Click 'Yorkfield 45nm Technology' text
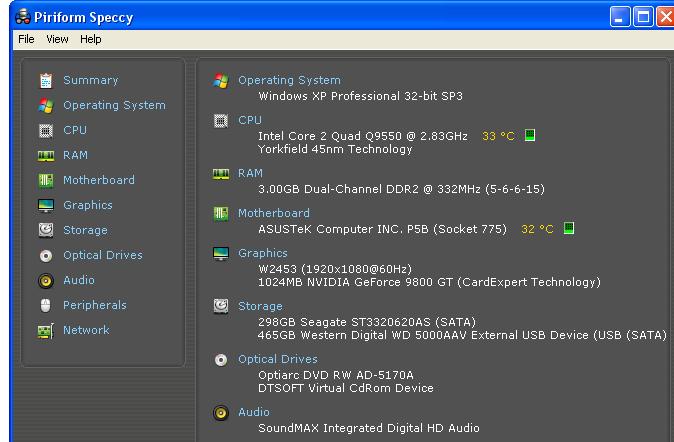The width and height of the screenshot is (674, 442). 335,149
